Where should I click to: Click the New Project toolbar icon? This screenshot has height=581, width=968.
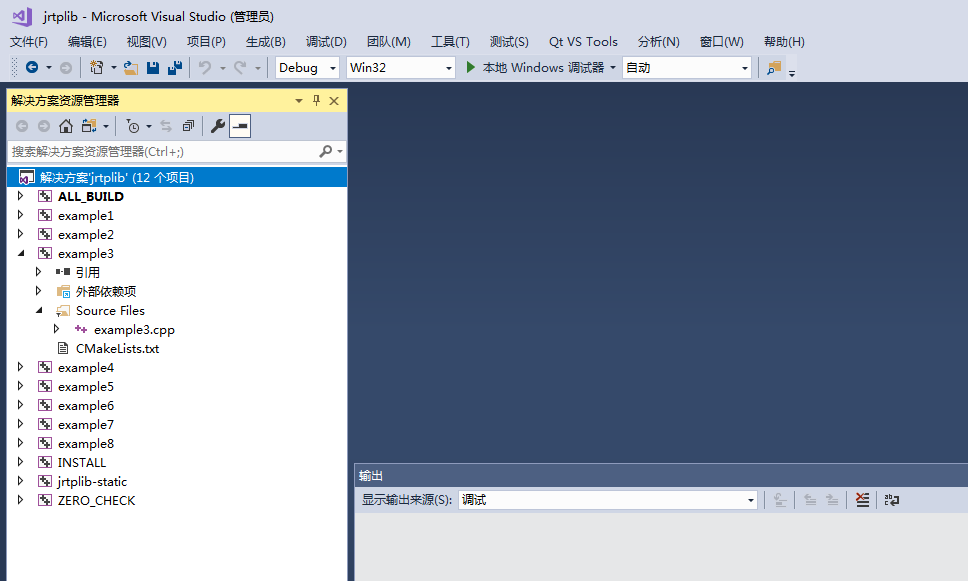coord(96,67)
